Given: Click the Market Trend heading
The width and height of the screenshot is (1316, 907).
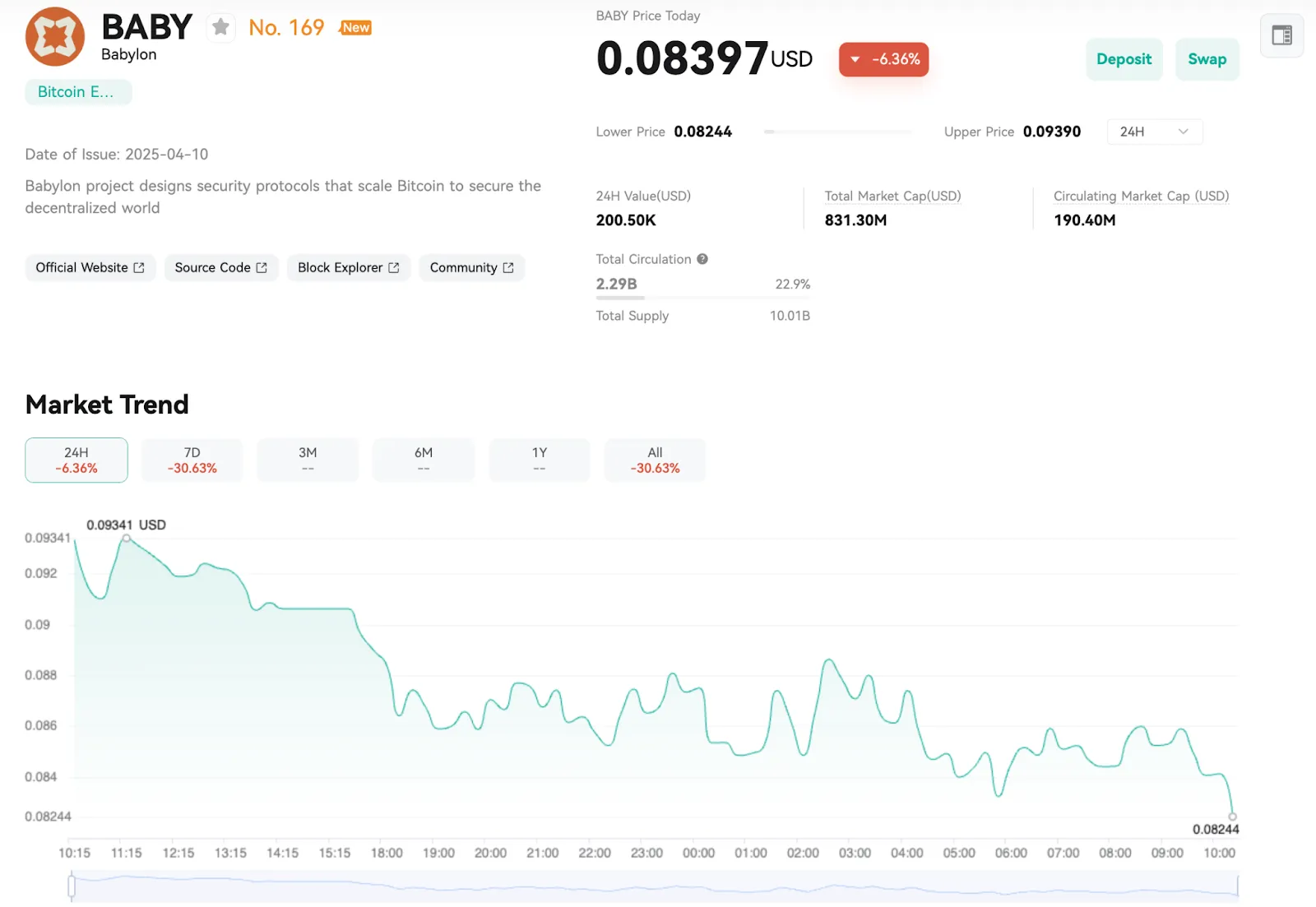Looking at the screenshot, I should [107, 405].
